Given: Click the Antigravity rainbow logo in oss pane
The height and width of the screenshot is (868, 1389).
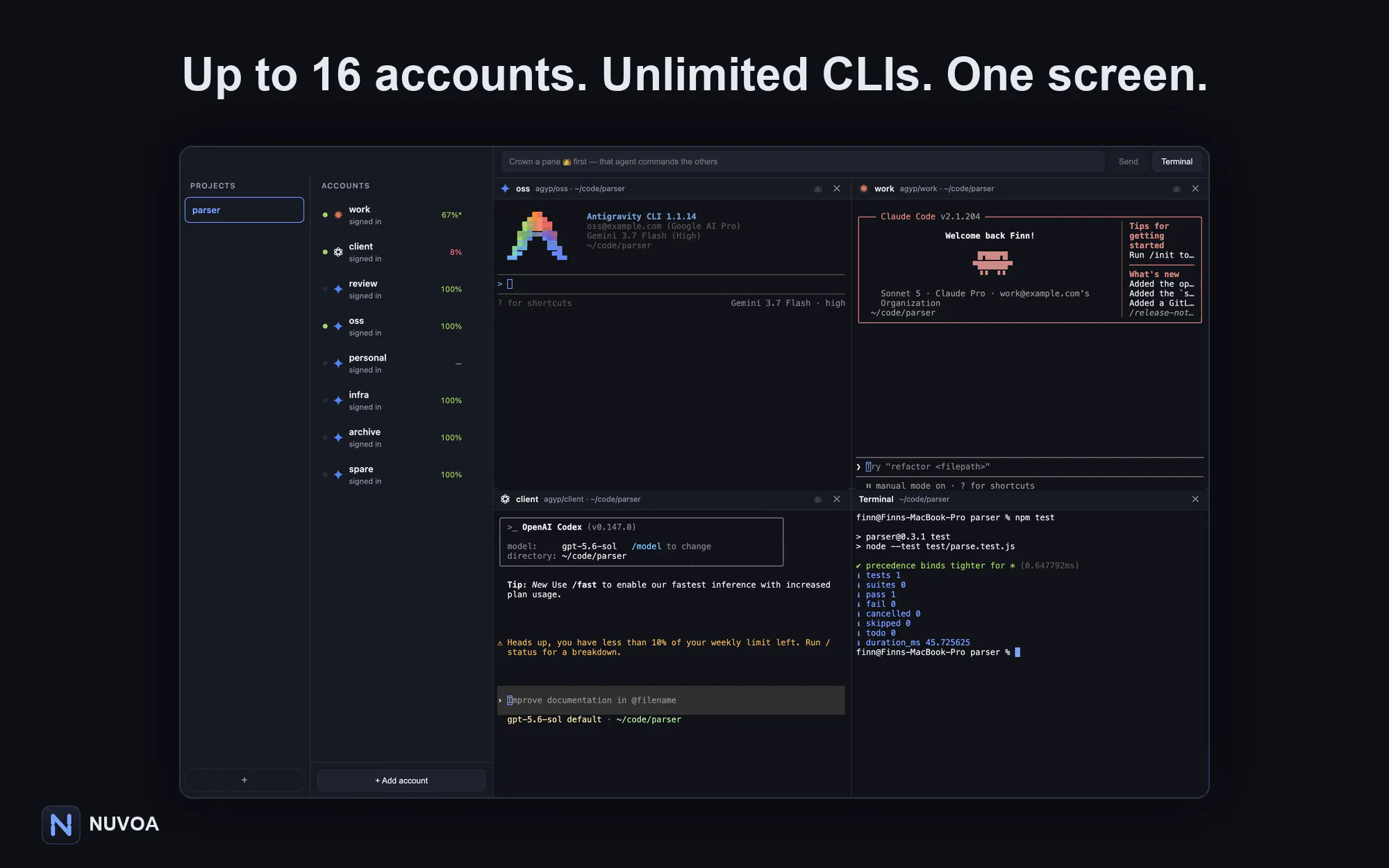Looking at the screenshot, I should coord(538,236).
